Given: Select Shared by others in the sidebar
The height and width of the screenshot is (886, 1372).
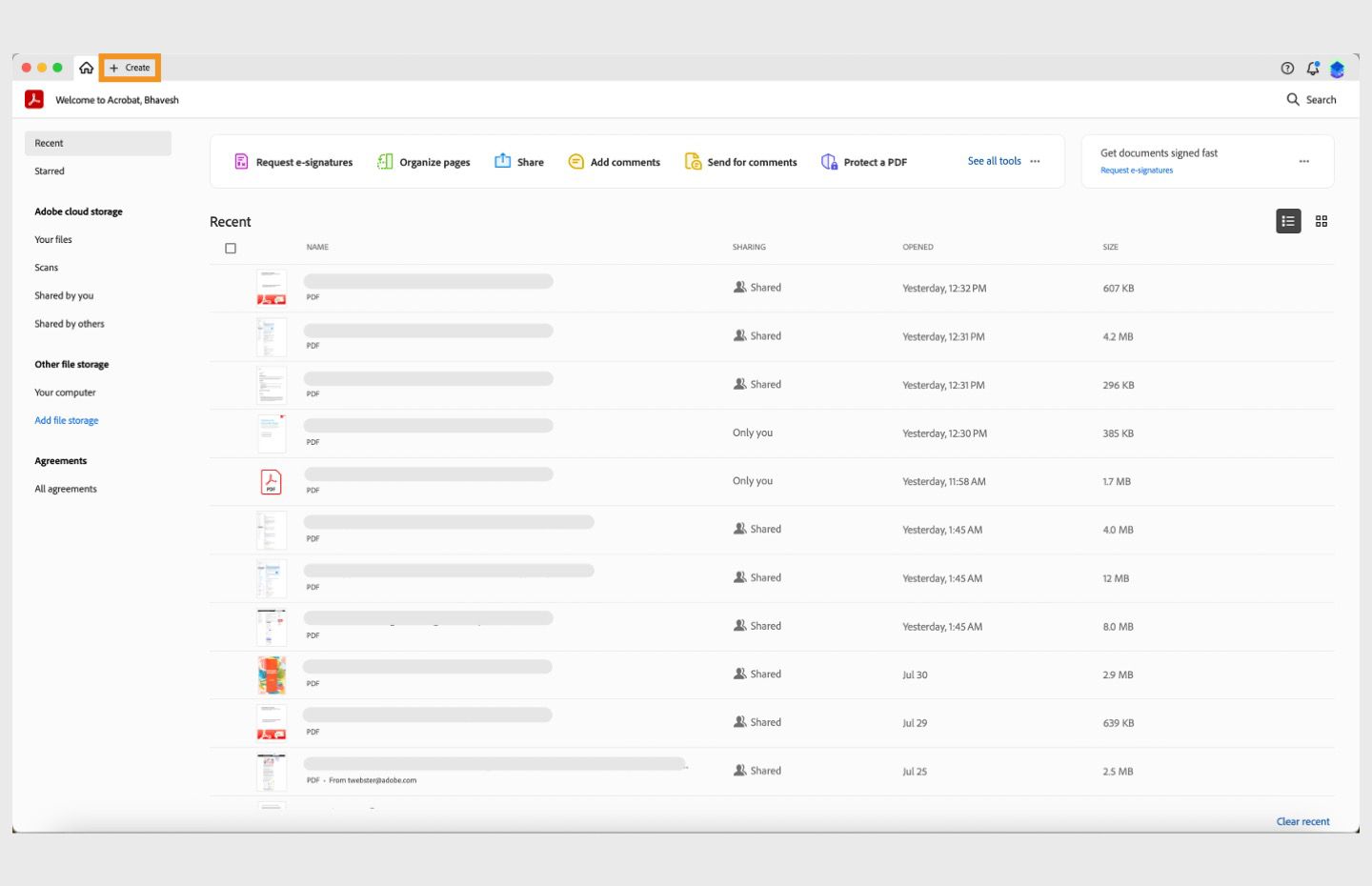Looking at the screenshot, I should 69,324.
